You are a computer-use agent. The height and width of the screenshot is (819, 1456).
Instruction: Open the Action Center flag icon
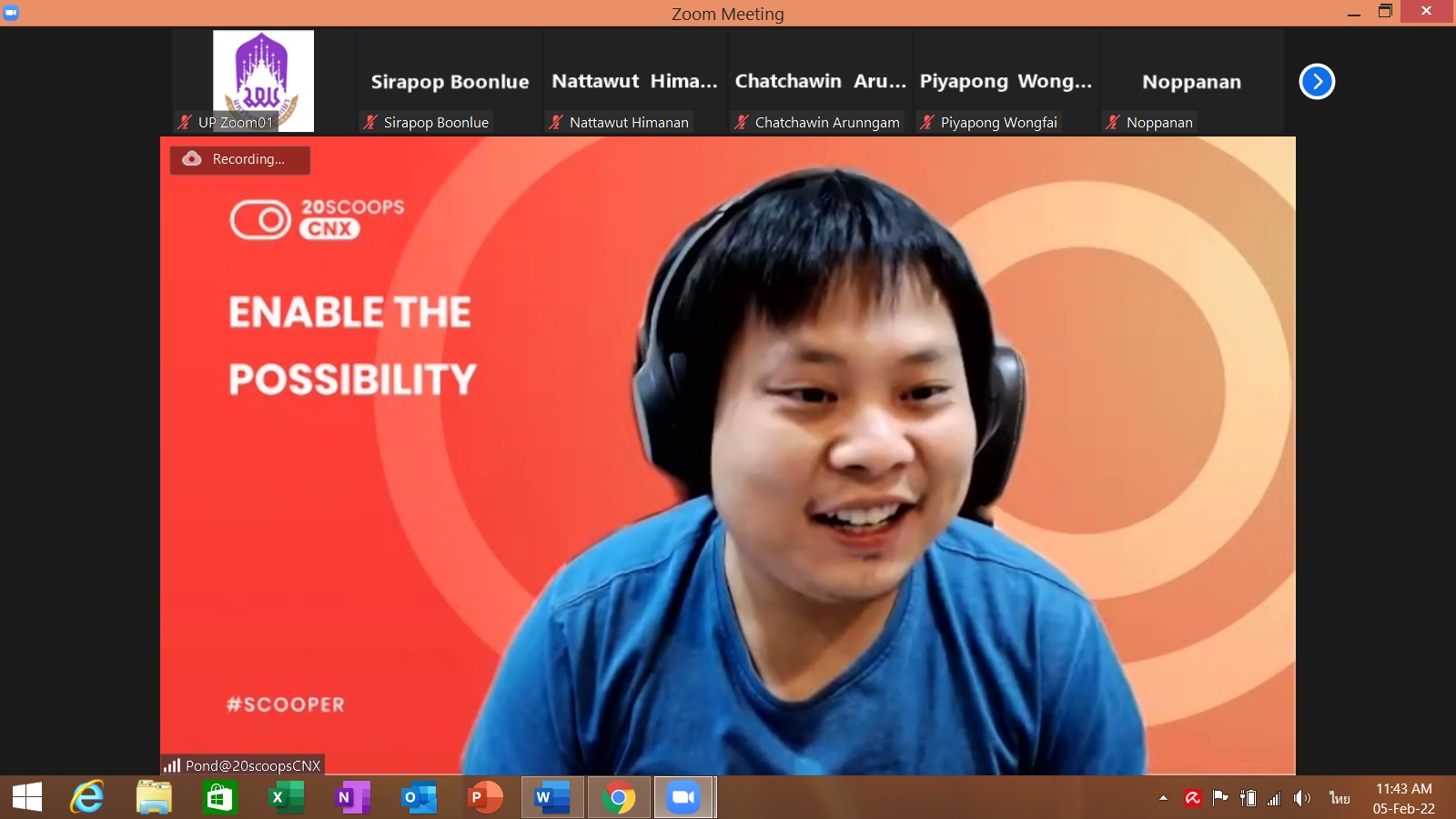coord(1220,798)
